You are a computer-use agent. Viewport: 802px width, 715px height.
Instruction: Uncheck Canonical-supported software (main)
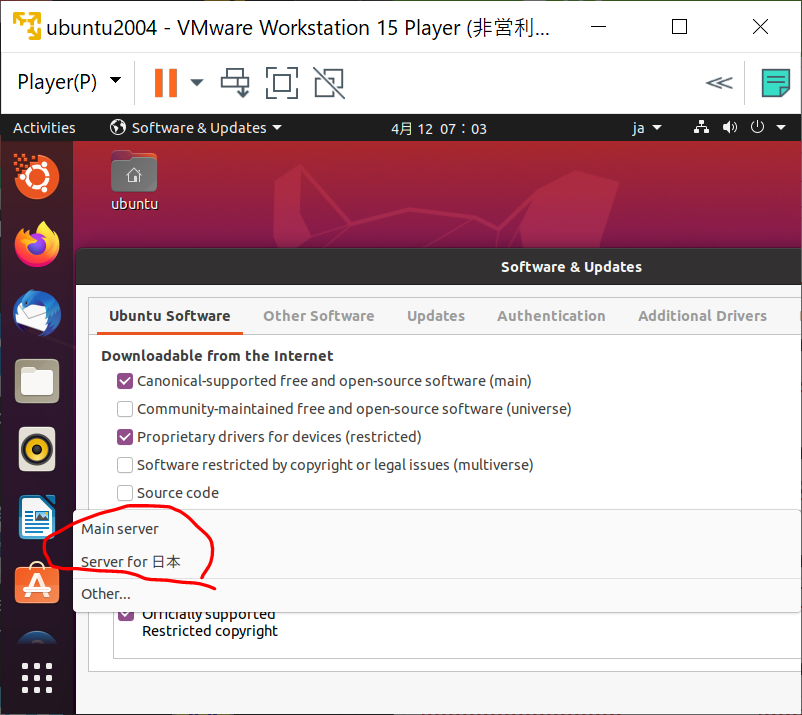point(125,381)
